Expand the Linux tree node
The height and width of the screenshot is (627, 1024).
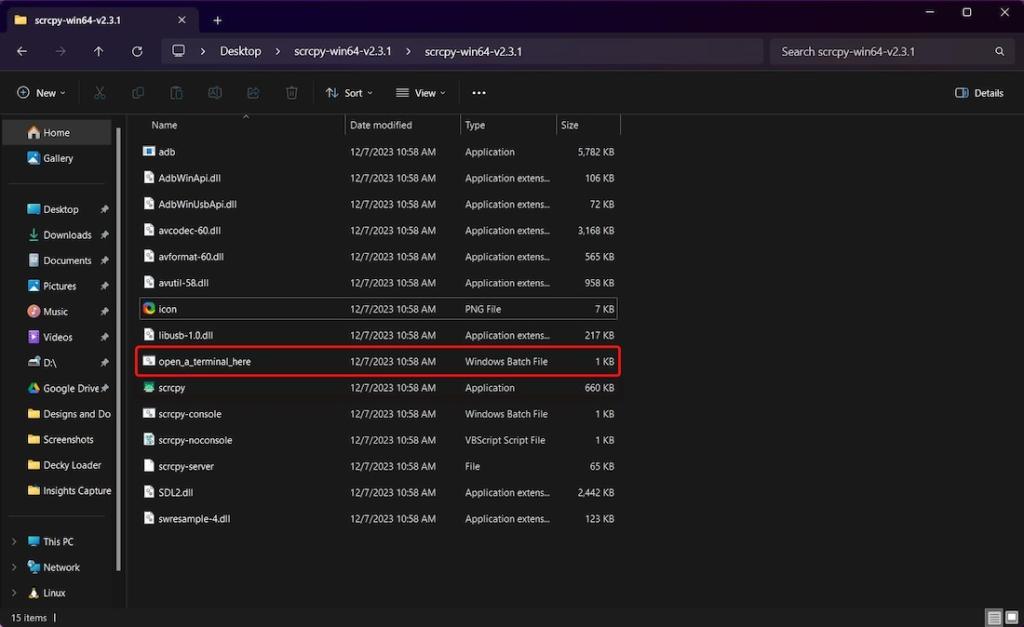[x=14, y=593]
